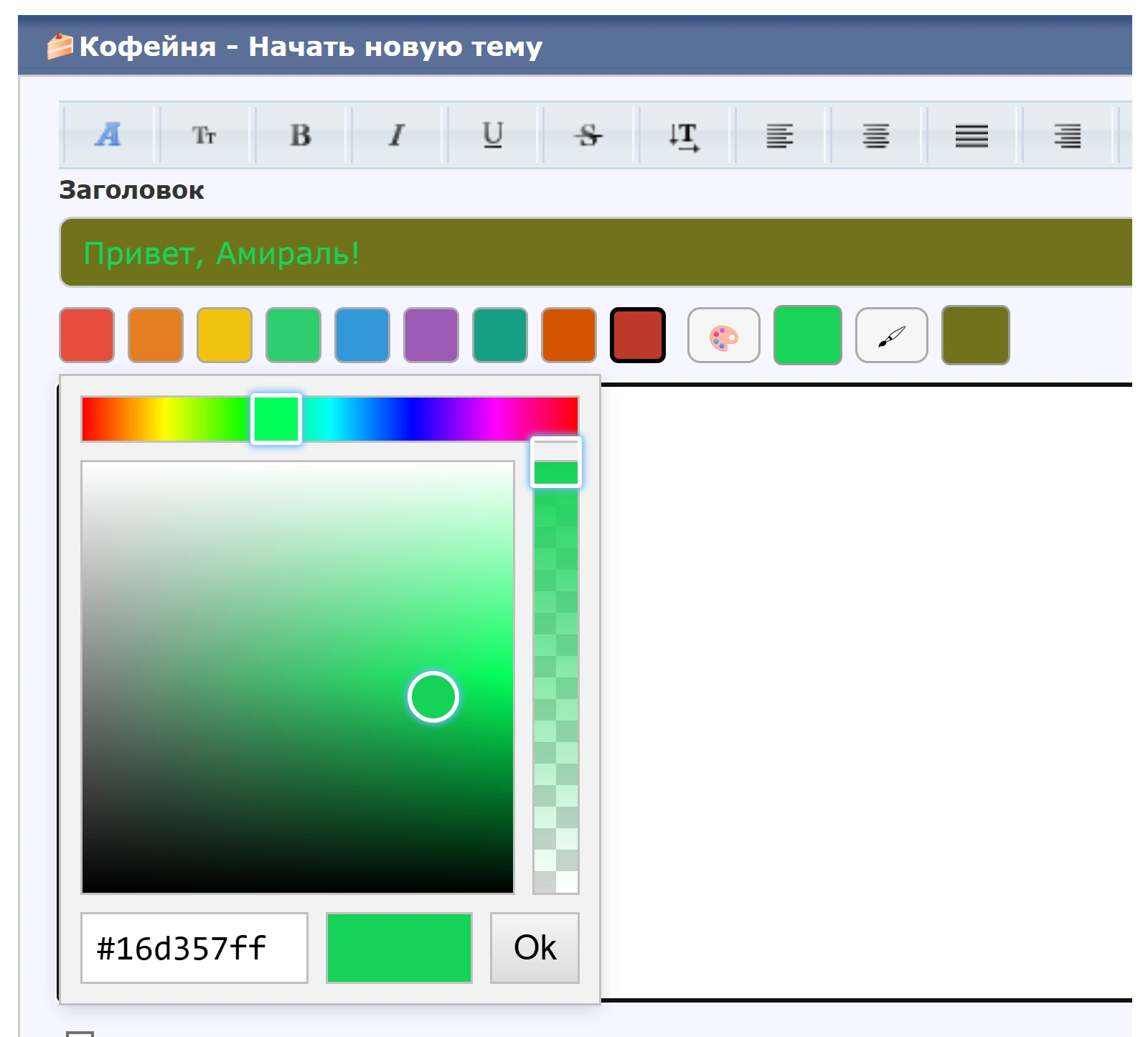This screenshot has width=1148, height=1037.
Task: Align text to the left
Action: point(780,136)
